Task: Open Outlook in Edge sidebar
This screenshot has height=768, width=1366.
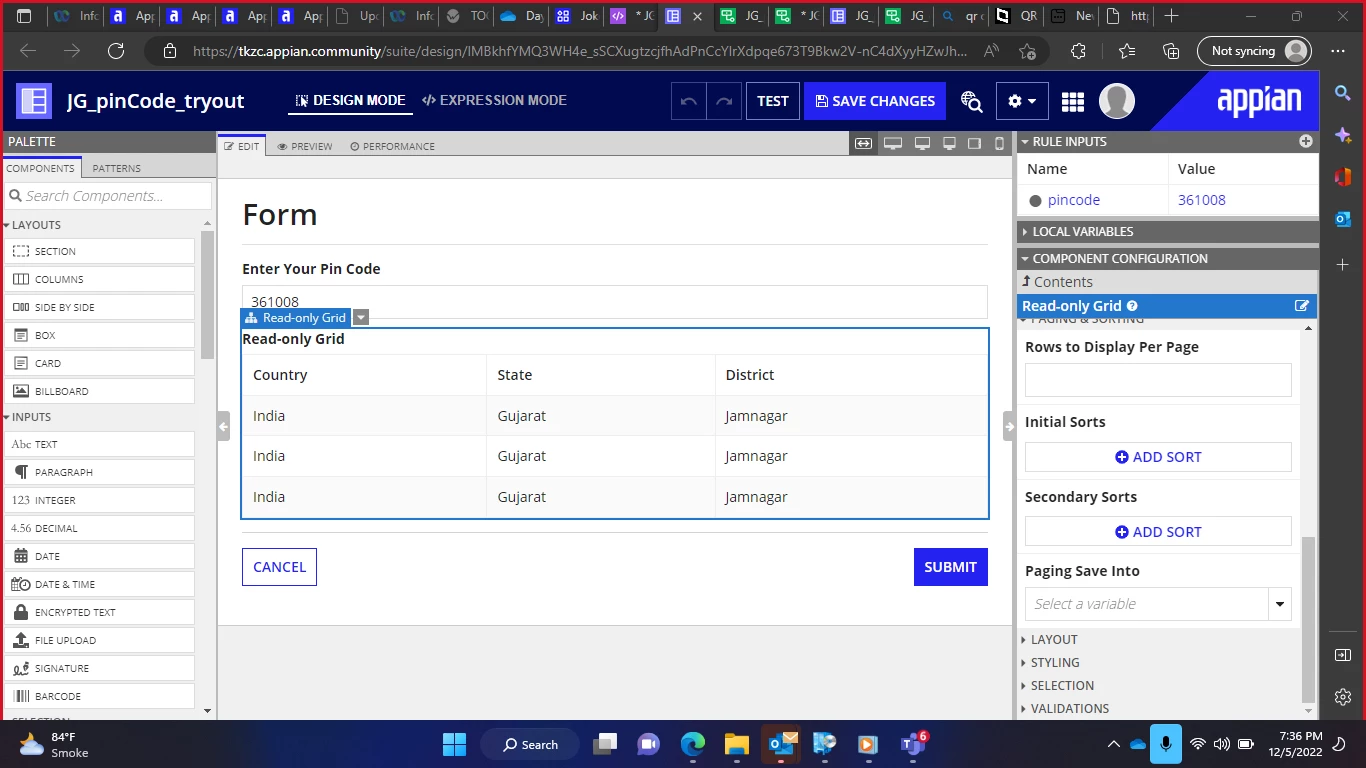Action: pos(1342,219)
